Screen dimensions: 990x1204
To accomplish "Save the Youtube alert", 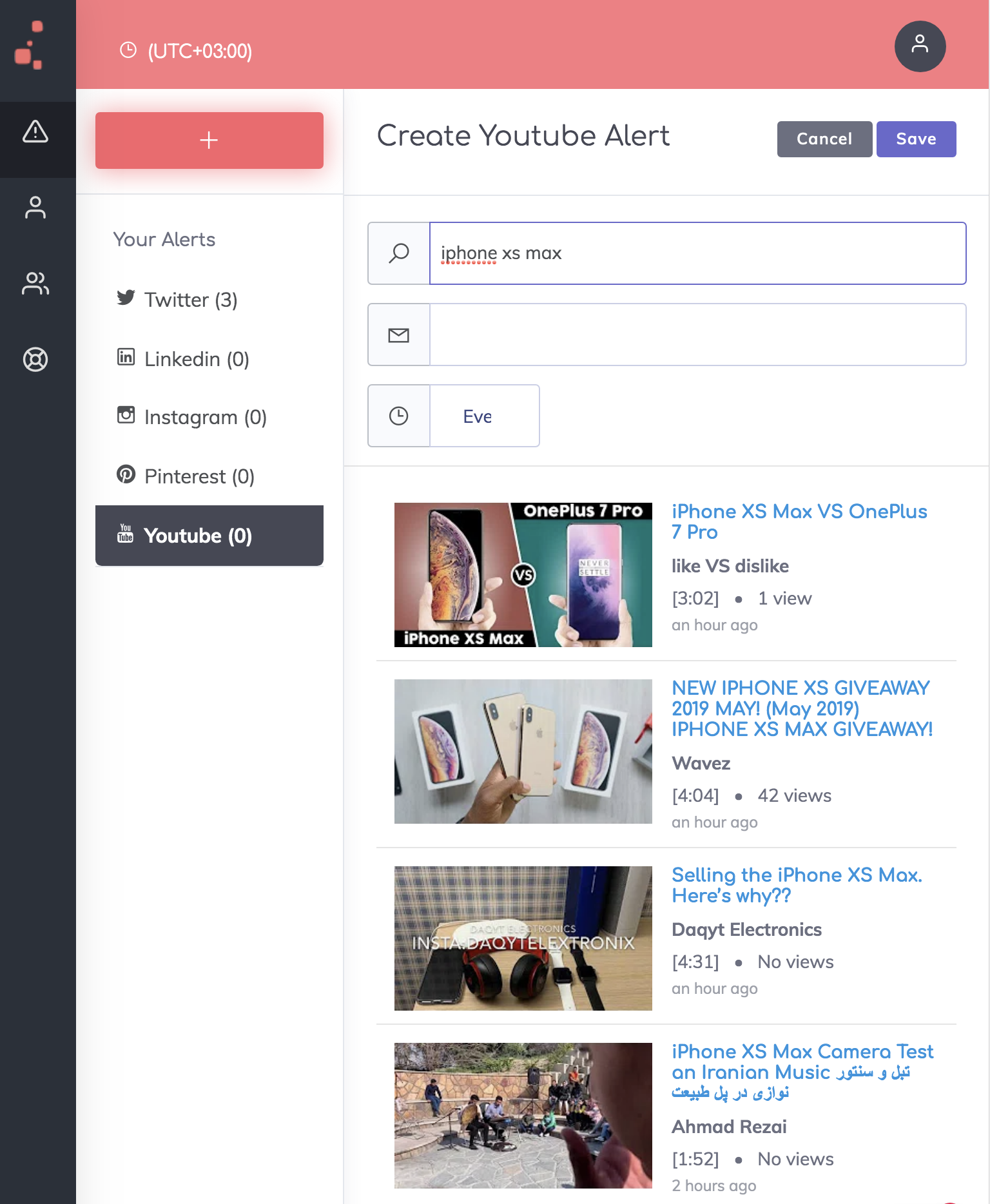I will click(916, 139).
